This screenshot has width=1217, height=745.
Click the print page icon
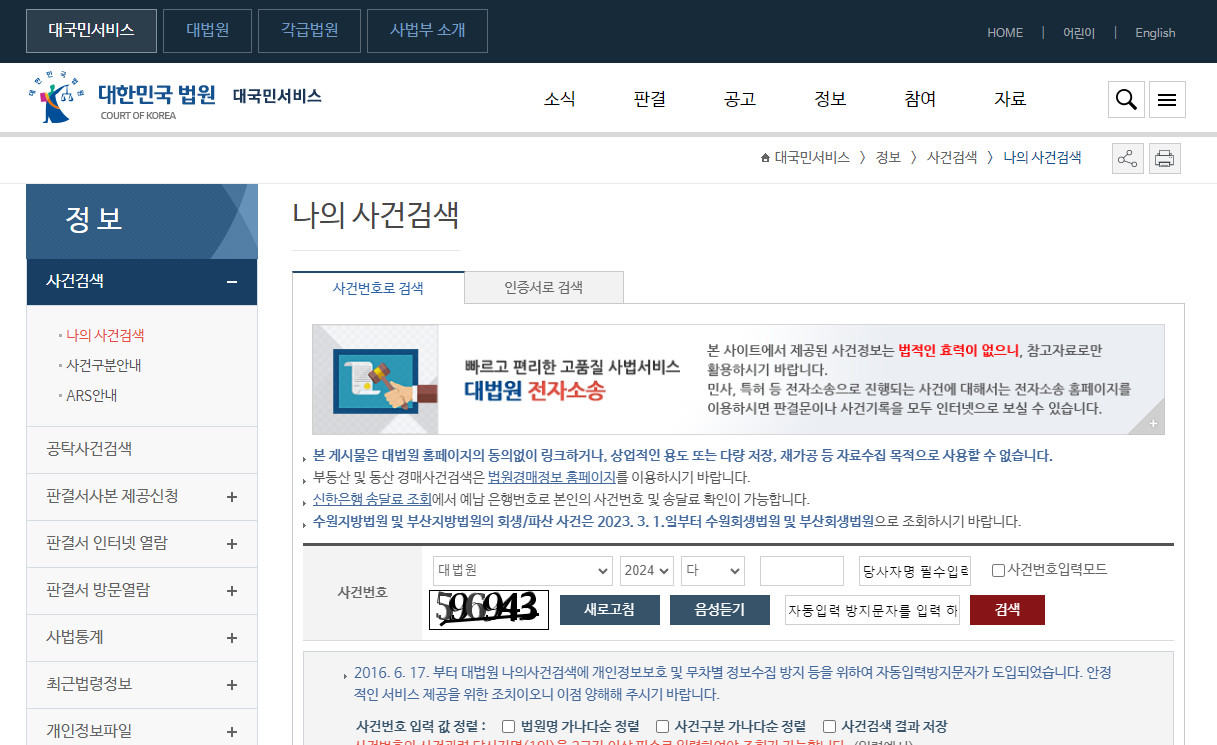coord(1164,158)
